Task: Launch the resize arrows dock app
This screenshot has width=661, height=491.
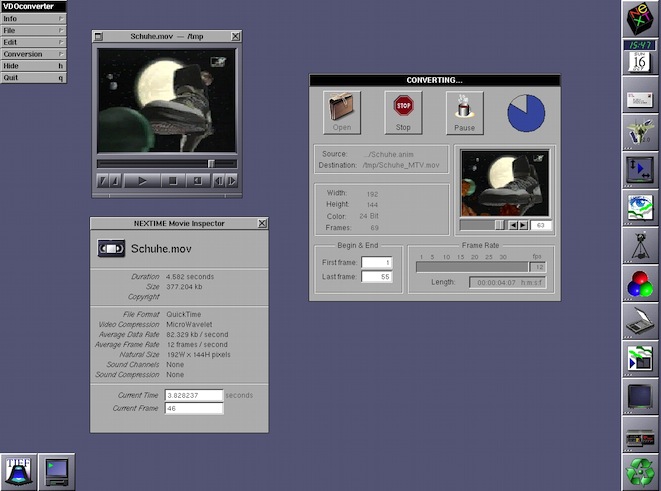Action: (640, 169)
